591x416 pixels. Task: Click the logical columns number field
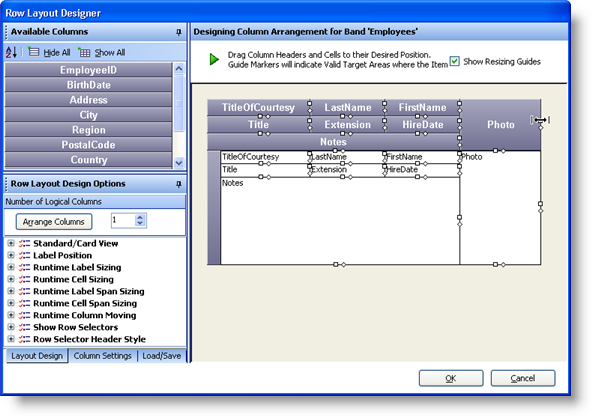123,220
